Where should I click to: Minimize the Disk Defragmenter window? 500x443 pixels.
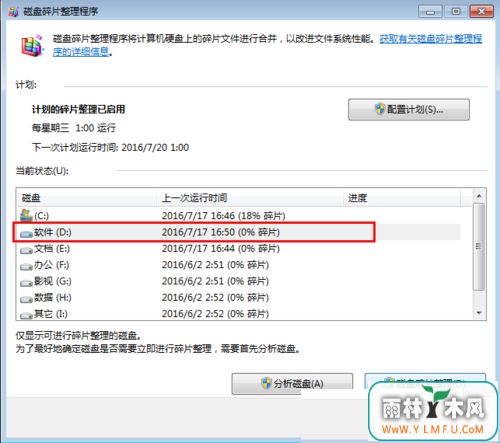click(430, 12)
